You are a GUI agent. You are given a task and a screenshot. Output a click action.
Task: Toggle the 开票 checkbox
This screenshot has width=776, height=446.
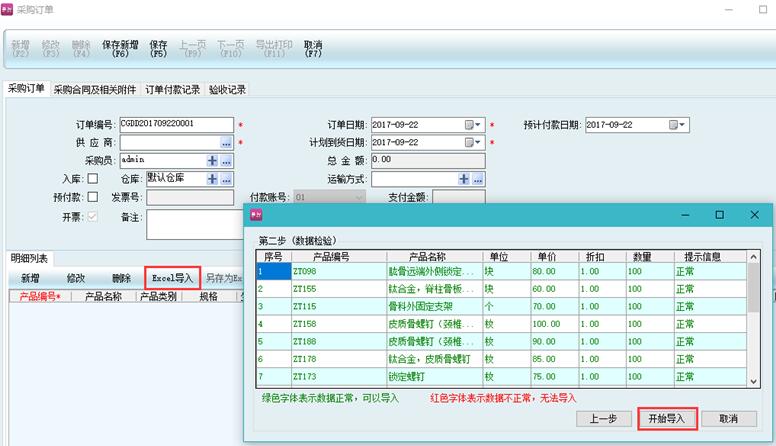pos(93,217)
